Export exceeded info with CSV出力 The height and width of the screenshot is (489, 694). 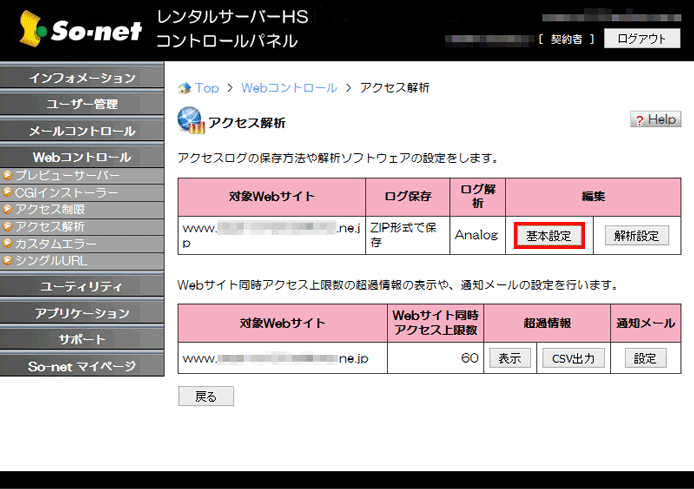point(574,358)
